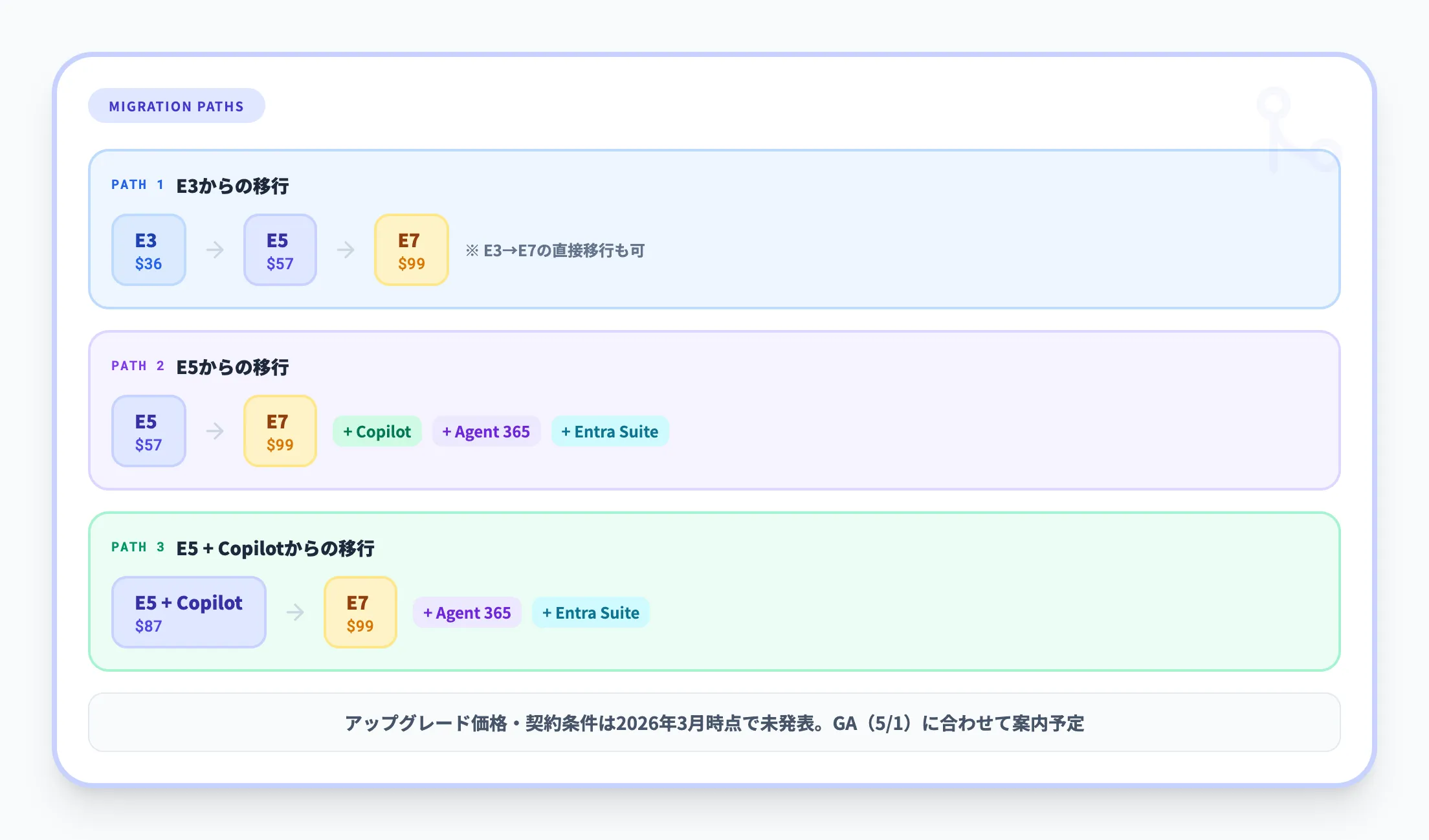Click the + Agent 365 chip in Path 3
This screenshot has width=1429, height=840.
click(467, 613)
